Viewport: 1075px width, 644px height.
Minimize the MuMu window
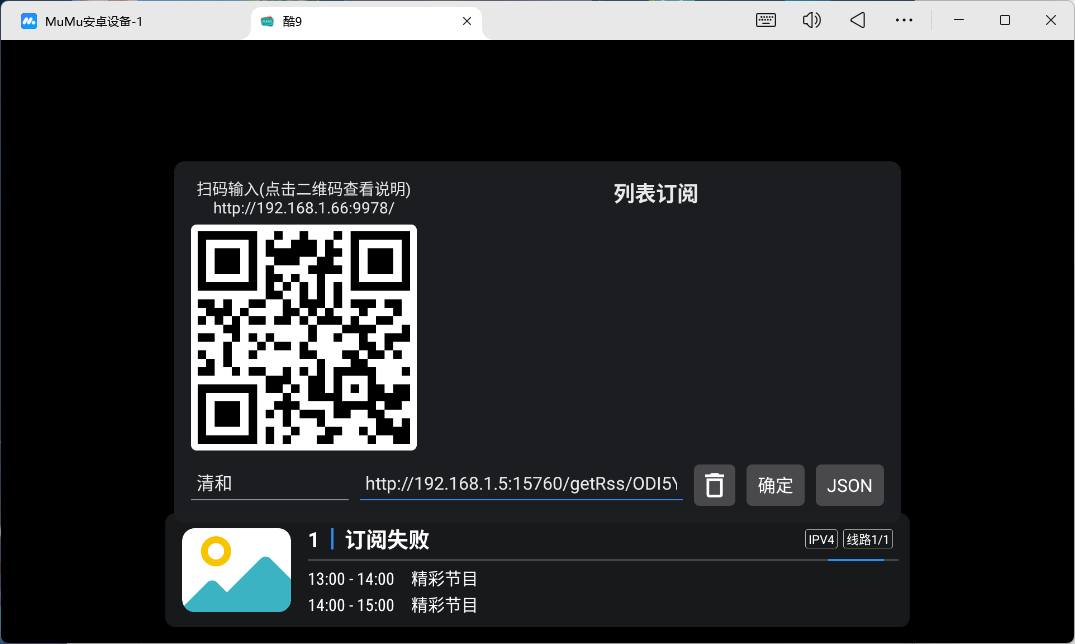point(959,20)
